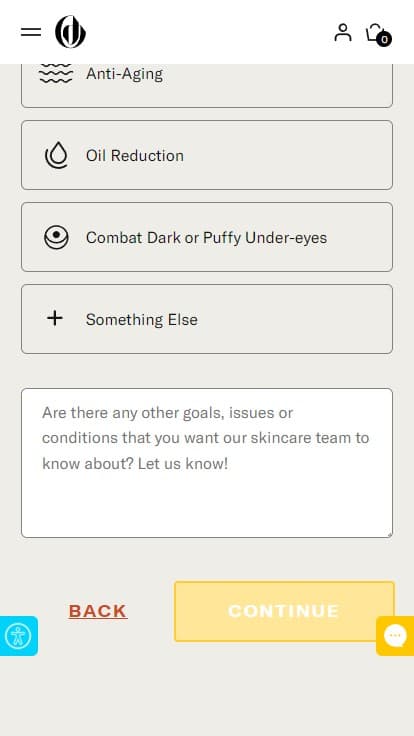Screen dimensions: 414x736
Task: Open the shopping bag cart icon
Action: [x=376, y=32]
